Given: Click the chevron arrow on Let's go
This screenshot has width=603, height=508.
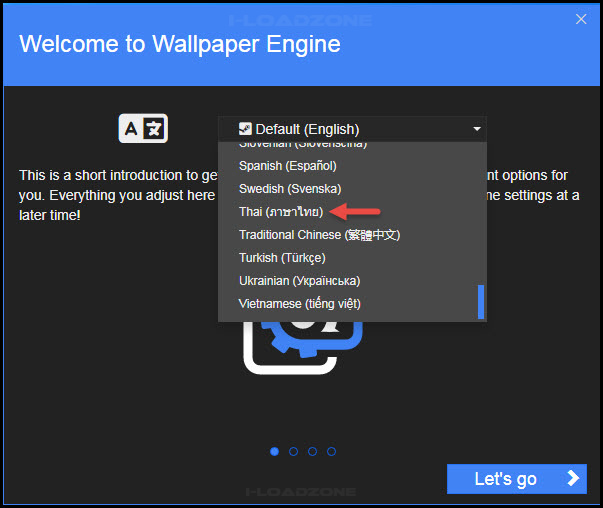Looking at the screenshot, I should click(573, 478).
